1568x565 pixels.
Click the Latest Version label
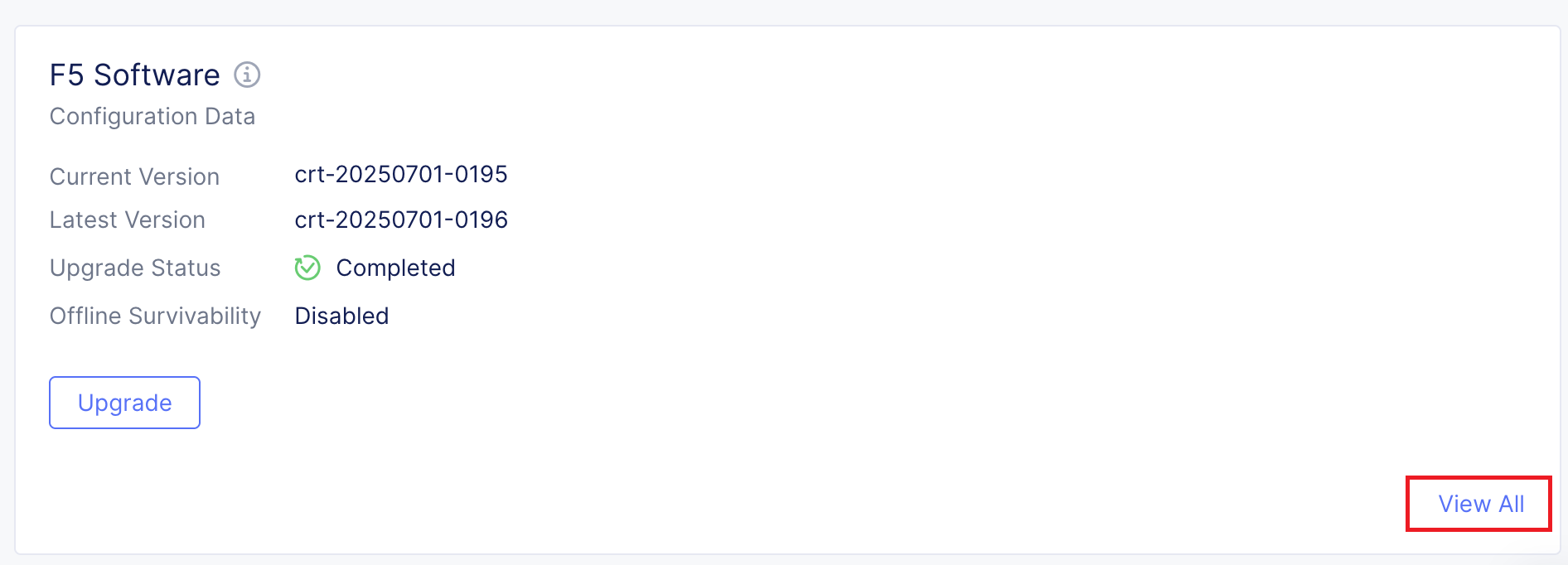[128, 220]
